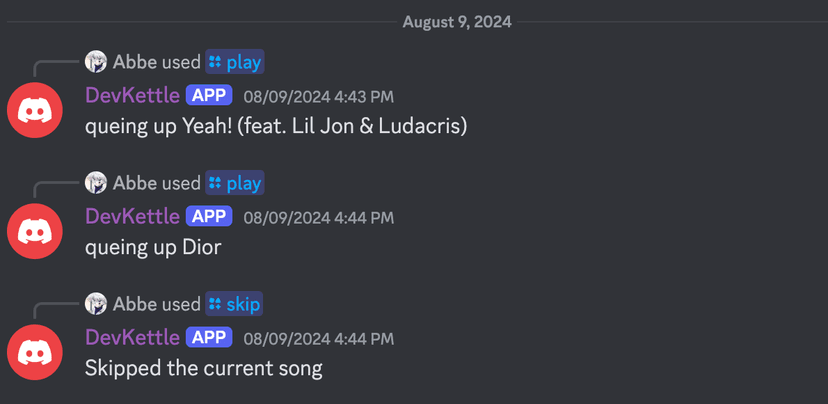Click the APP badge on the Yeah! message
The image size is (828, 404).
(209, 96)
